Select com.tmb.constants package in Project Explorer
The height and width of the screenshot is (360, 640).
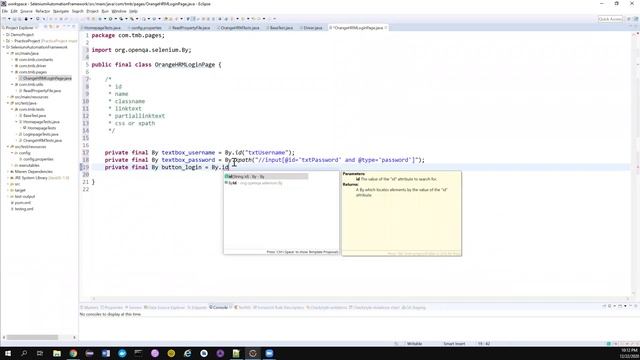(x=36, y=60)
